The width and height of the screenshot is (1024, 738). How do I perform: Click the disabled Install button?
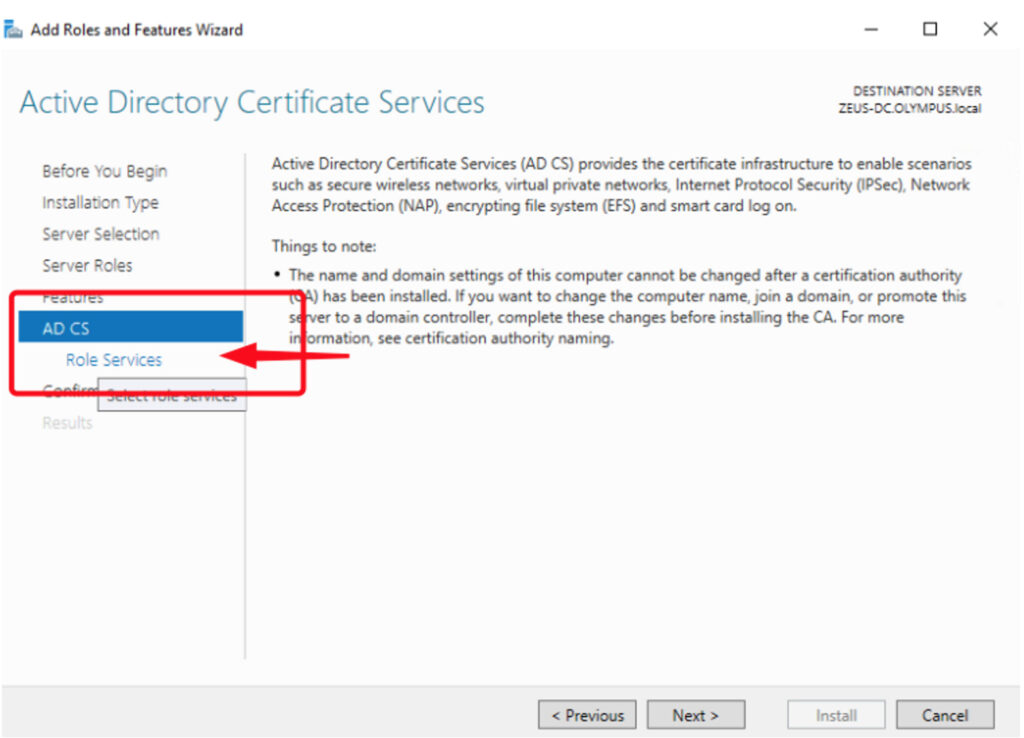click(x=836, y=715)
